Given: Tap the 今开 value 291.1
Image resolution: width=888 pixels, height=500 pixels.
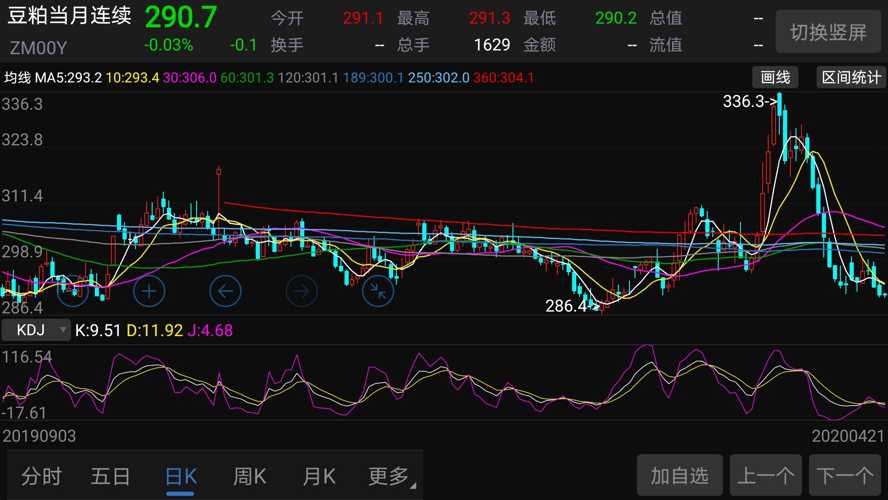Looking at the screenshot, I should pyautogui.click(x=363, y=18).
